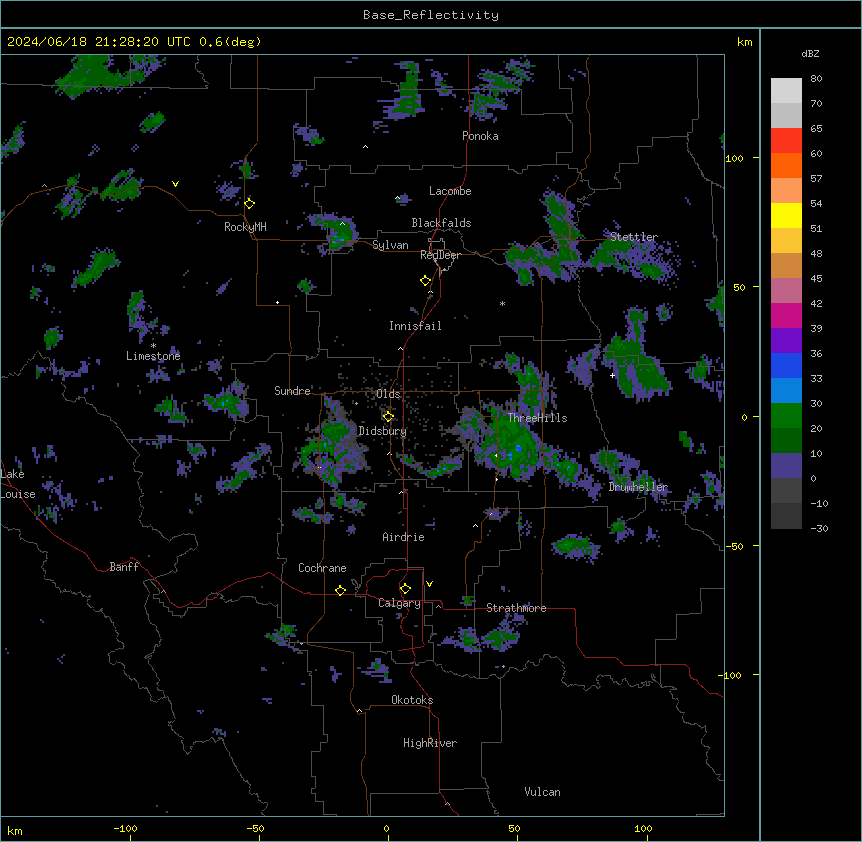This screenshot has height=842, width=862.
Task: Select the magenta 39-42 dBZ legend swatch
Action: point(786,315)
